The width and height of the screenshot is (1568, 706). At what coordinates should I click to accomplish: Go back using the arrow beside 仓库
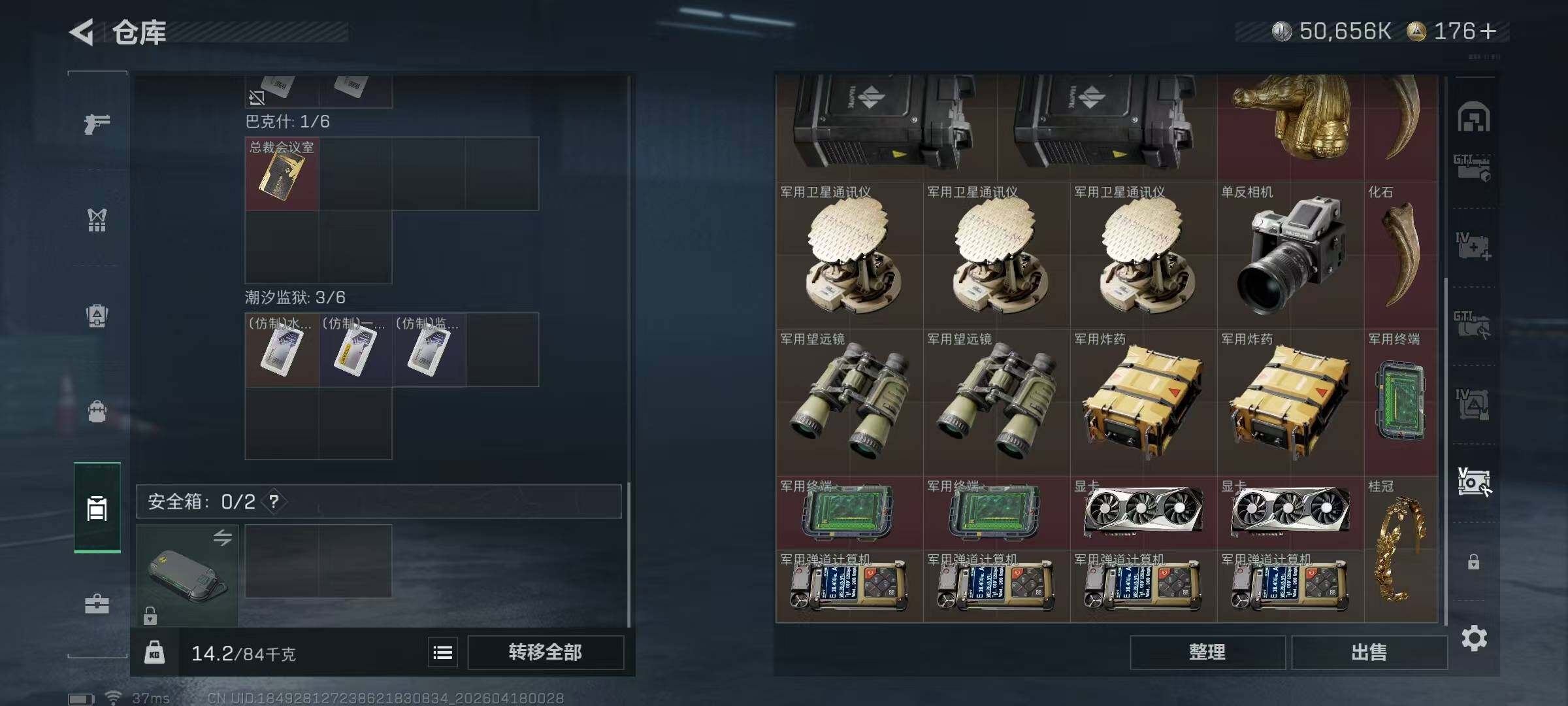click(82, 32)
